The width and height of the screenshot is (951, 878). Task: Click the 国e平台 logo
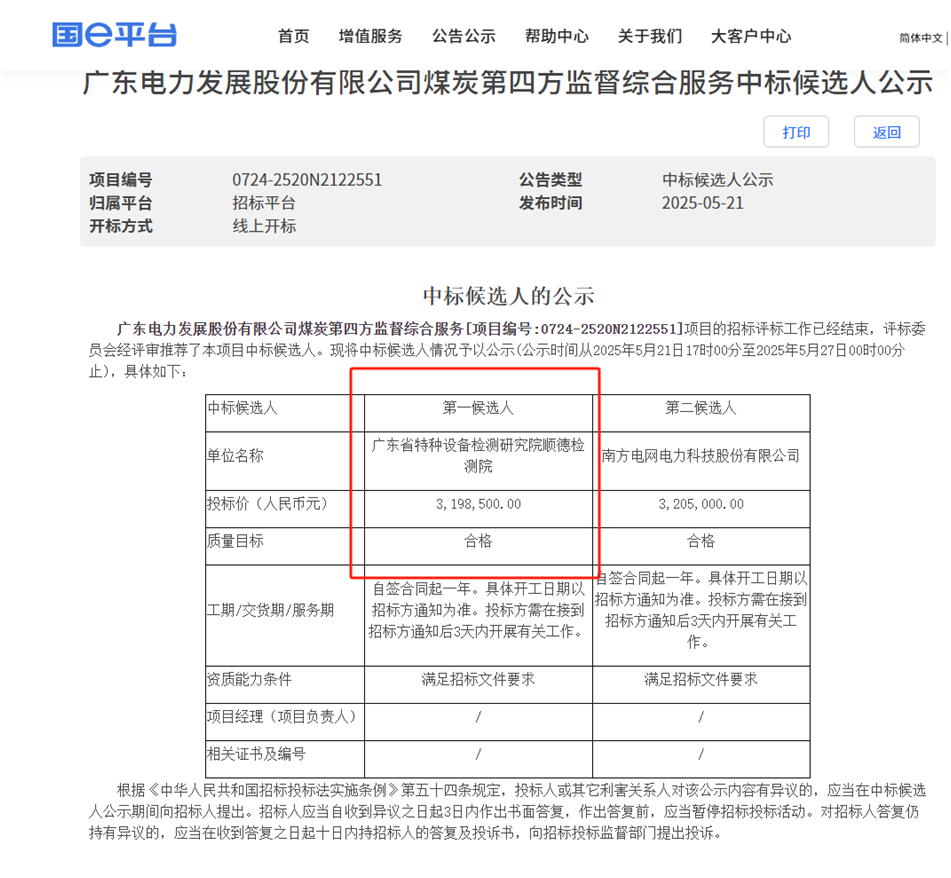pyautogui.click(x=114, y=35)
